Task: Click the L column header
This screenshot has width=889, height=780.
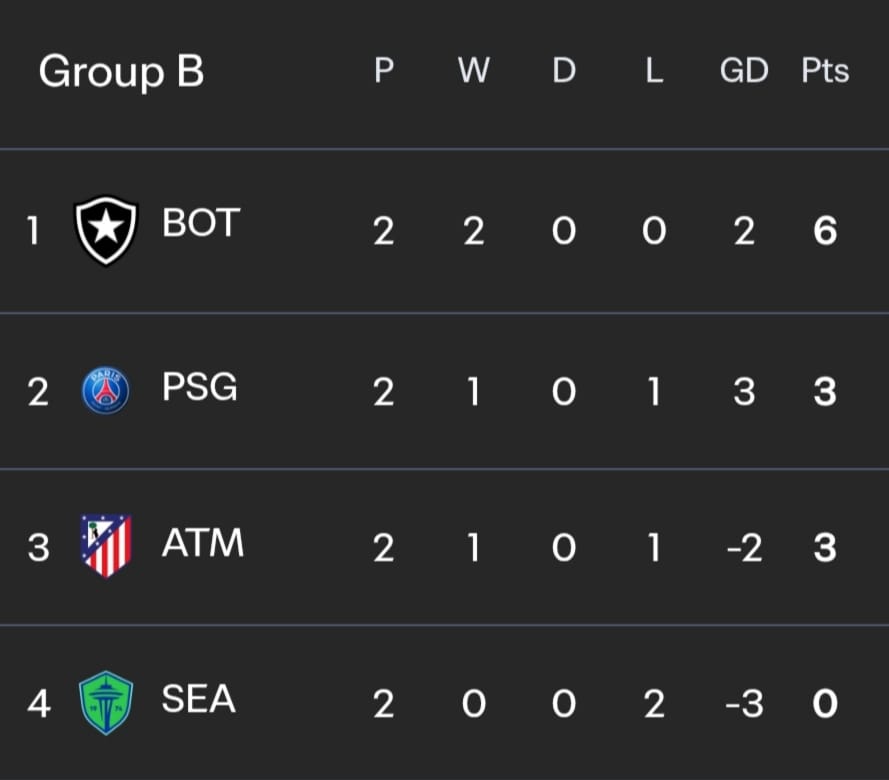Action: (654, 70)
